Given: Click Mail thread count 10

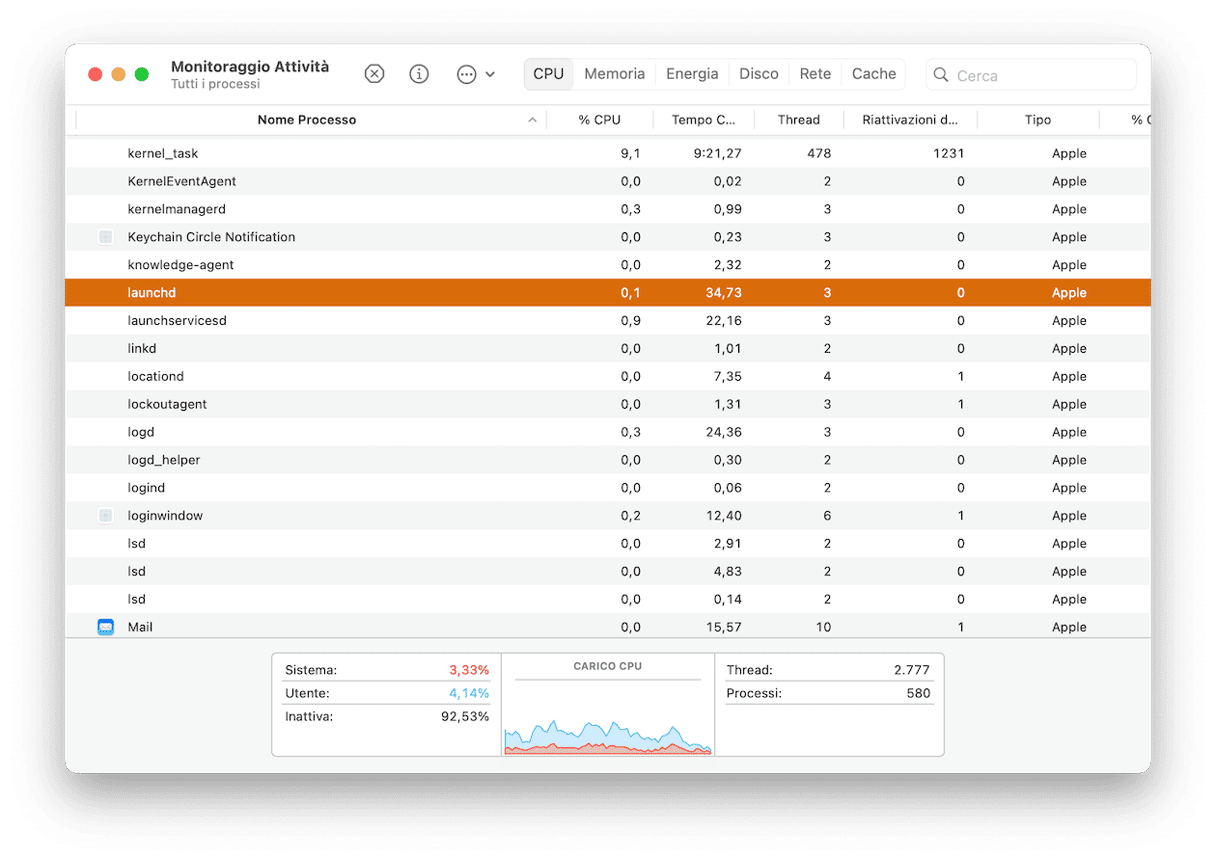Looking at the screenshot, I should coord(823,627).
